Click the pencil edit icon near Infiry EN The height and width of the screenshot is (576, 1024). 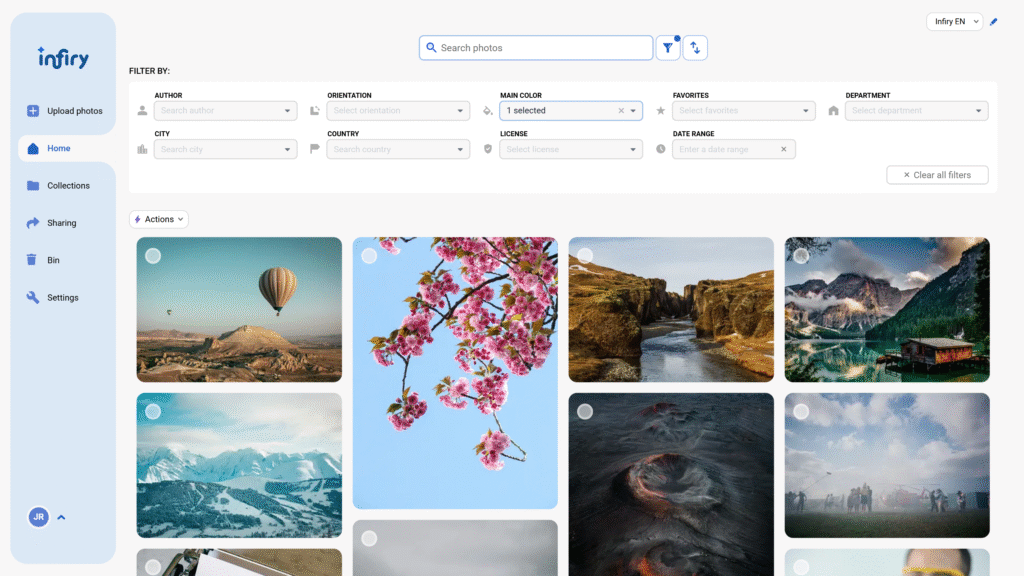click(x=993, y=22)
